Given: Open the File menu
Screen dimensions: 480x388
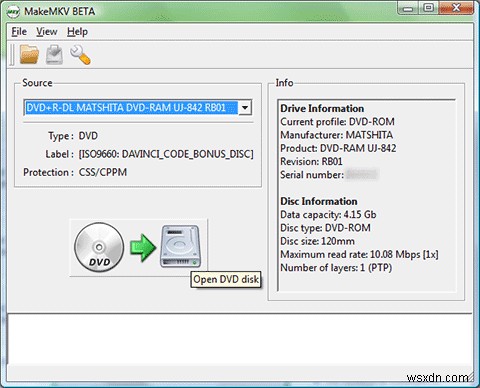Looking at the screenshot, I should (19, 32).
